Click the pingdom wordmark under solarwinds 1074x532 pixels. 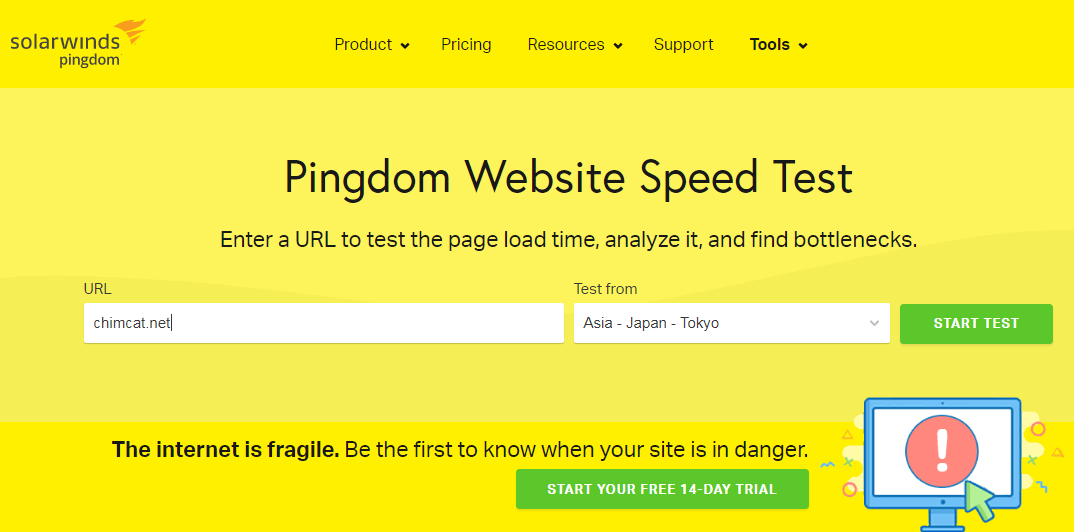tap(90, 60)
